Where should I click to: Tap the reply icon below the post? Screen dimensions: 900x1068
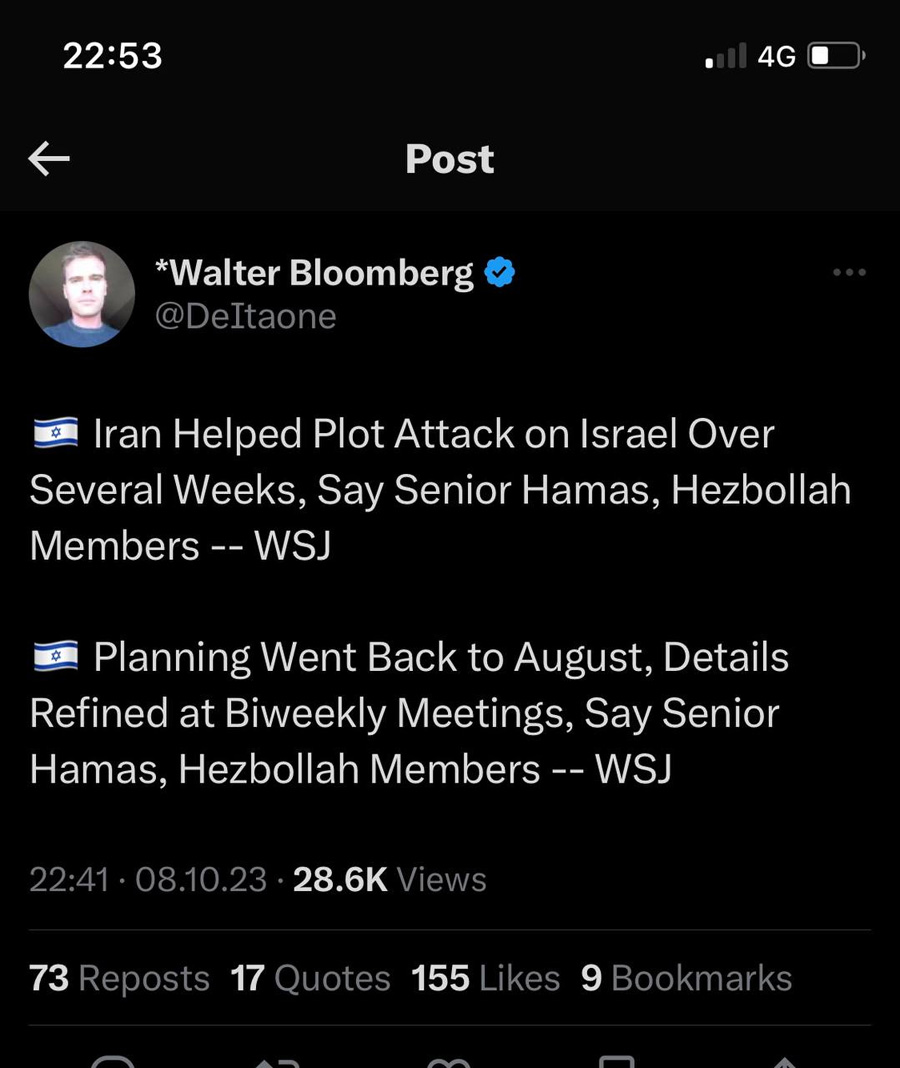pyautogui.click(x=112, y=1060)
